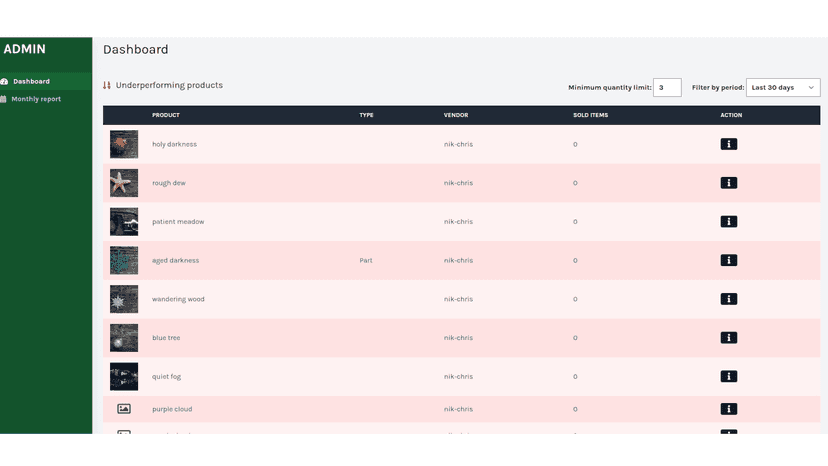828x466 pixels.
Task: Select the 'quiet fog' product name
Action: coord(166,376)
